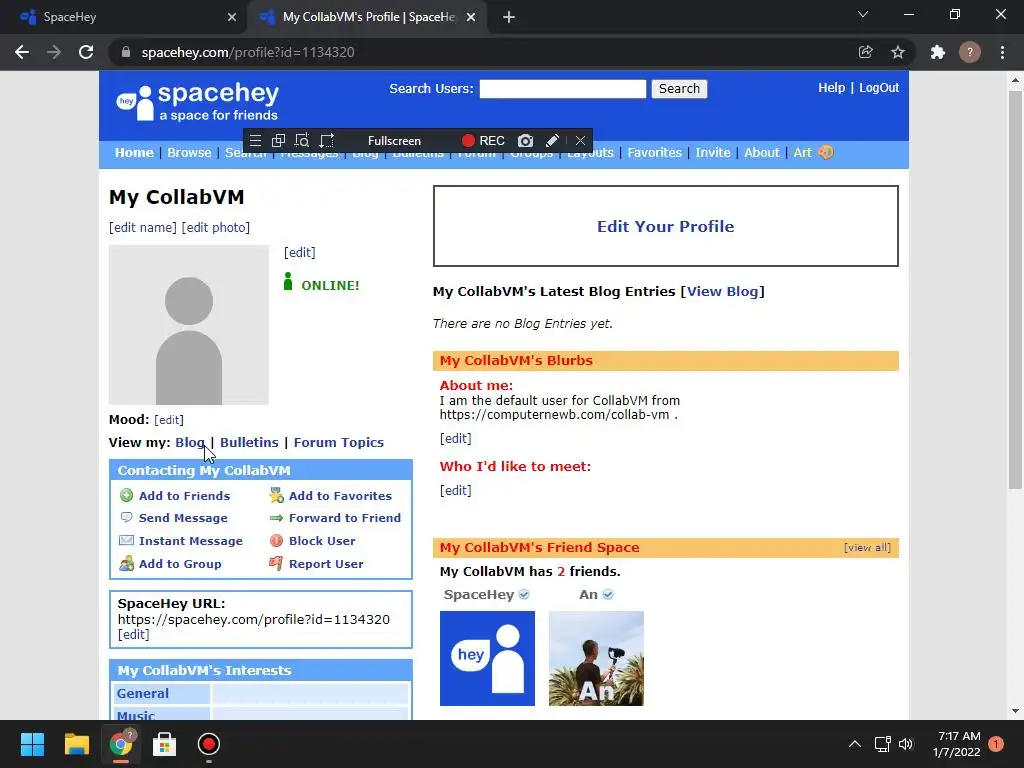Open Home in the navigation bar
This screenshot has height=768, width=1024.
(x=134, y=152)
